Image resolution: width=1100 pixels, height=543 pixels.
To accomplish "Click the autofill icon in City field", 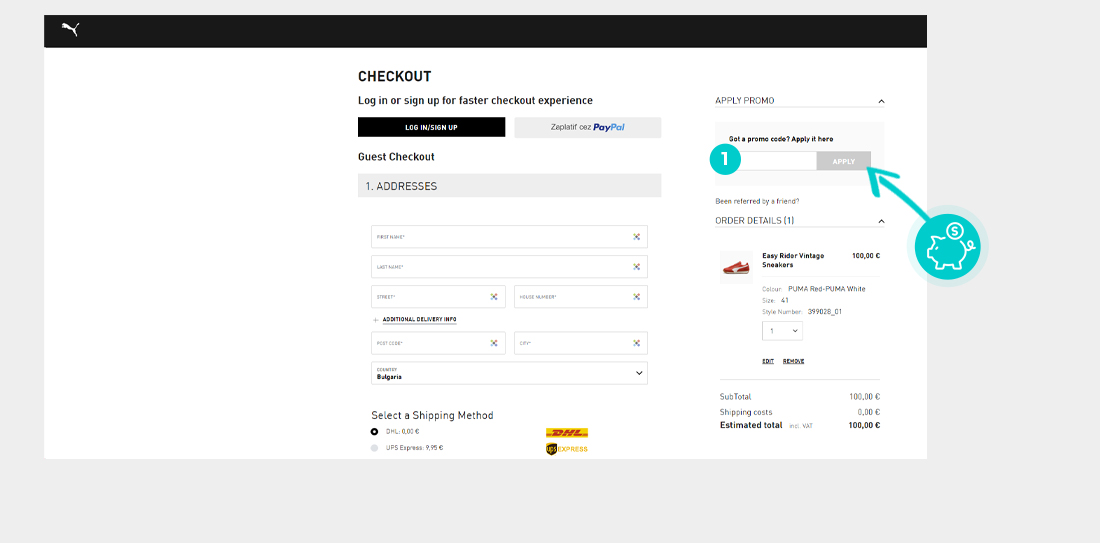I will pos(636,343).
